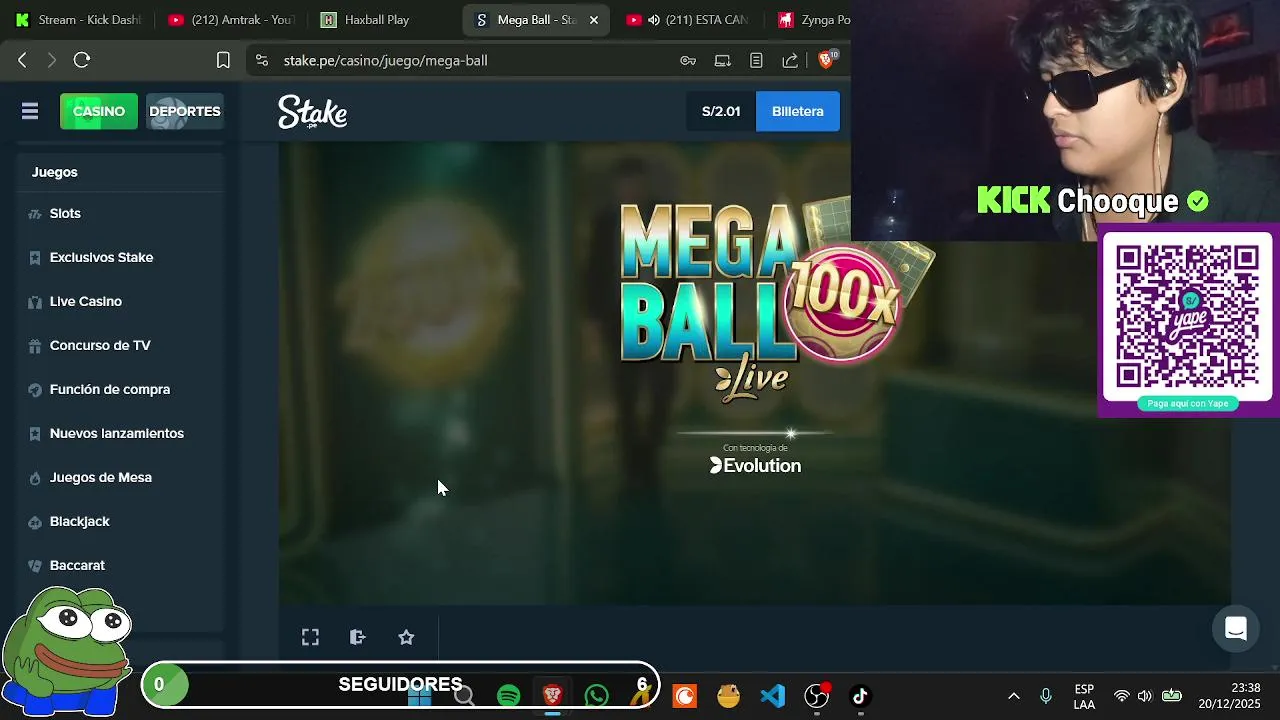Viewport: 1280px width, 720px height.
Task: Open the Stake hamburger menu
Action: (30, 111)
